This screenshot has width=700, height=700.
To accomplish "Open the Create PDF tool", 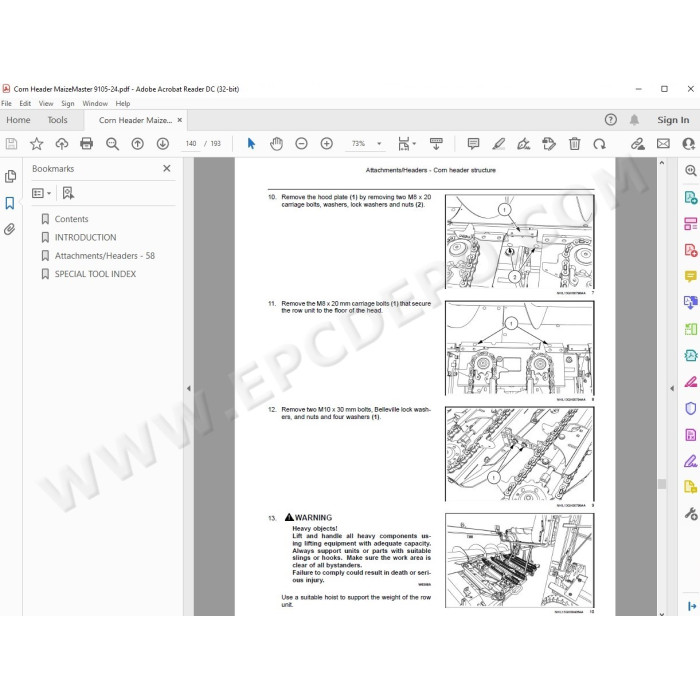I will (x=690, y=250).
